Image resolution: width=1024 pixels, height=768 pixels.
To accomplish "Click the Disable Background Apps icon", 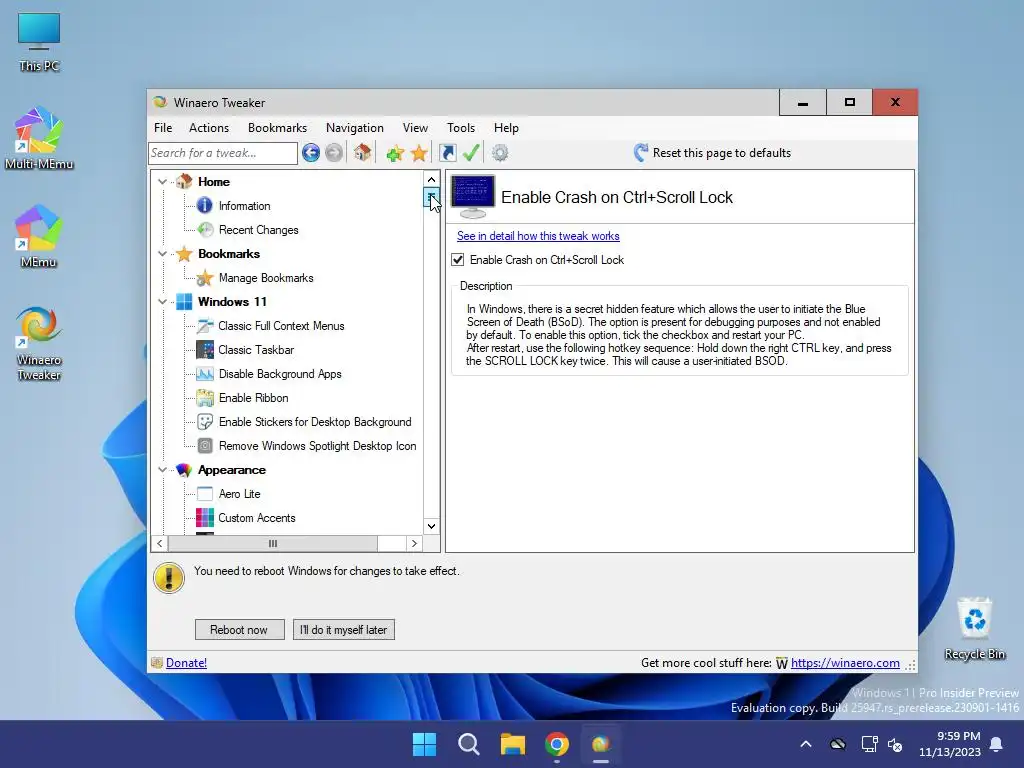I will click(x=205, y=374).
